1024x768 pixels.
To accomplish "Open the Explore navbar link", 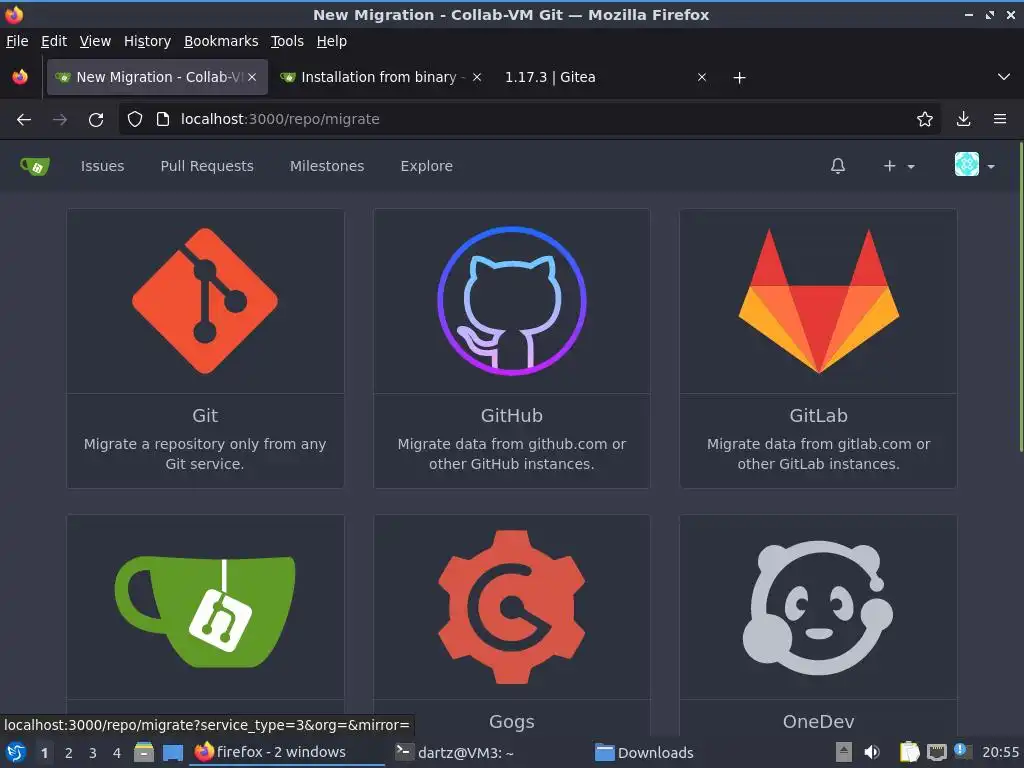I will (x=426, y=166).
